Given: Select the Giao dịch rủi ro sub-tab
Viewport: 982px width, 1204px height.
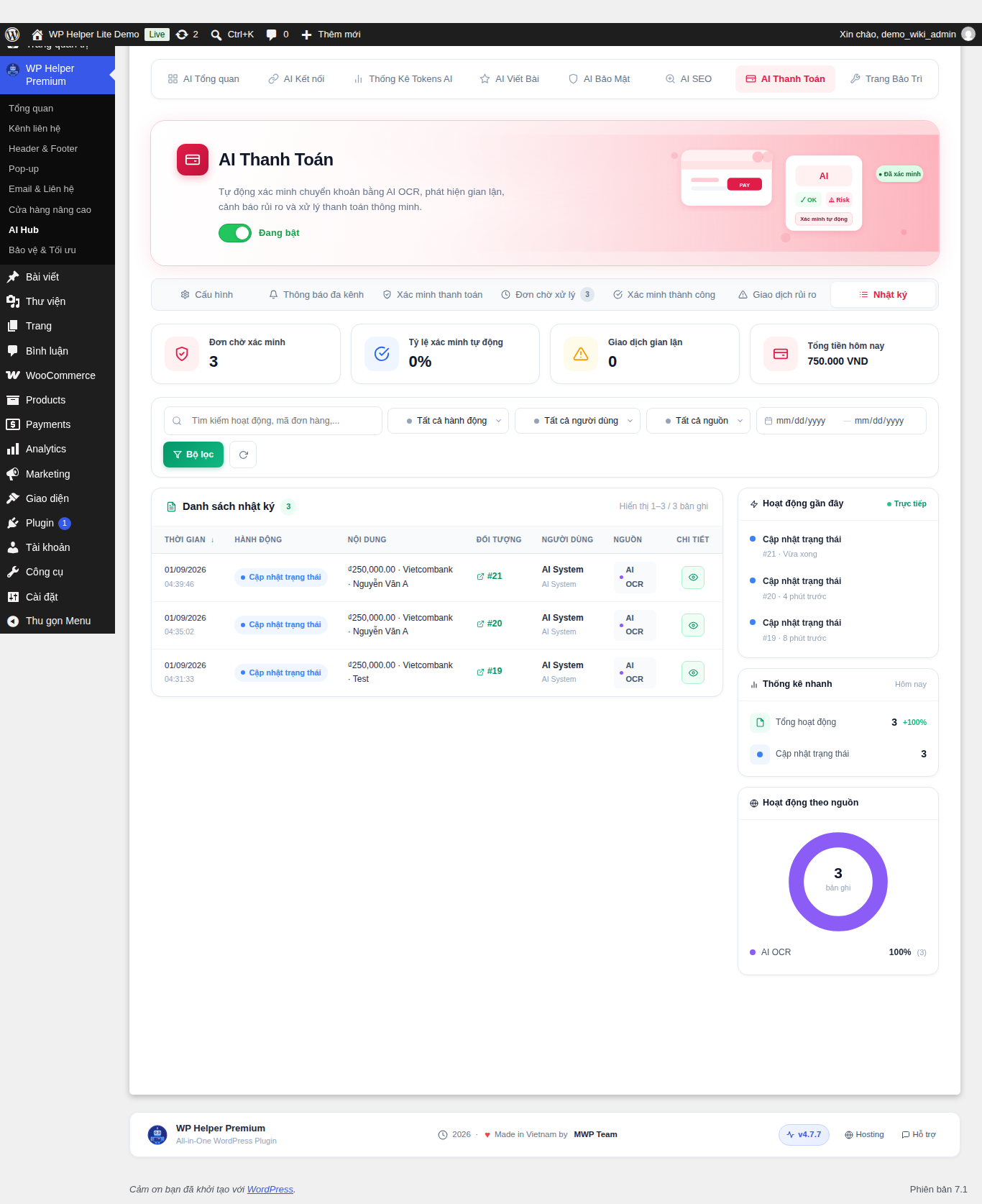Looking at the screenshot, I should click(x=777, y=295).
